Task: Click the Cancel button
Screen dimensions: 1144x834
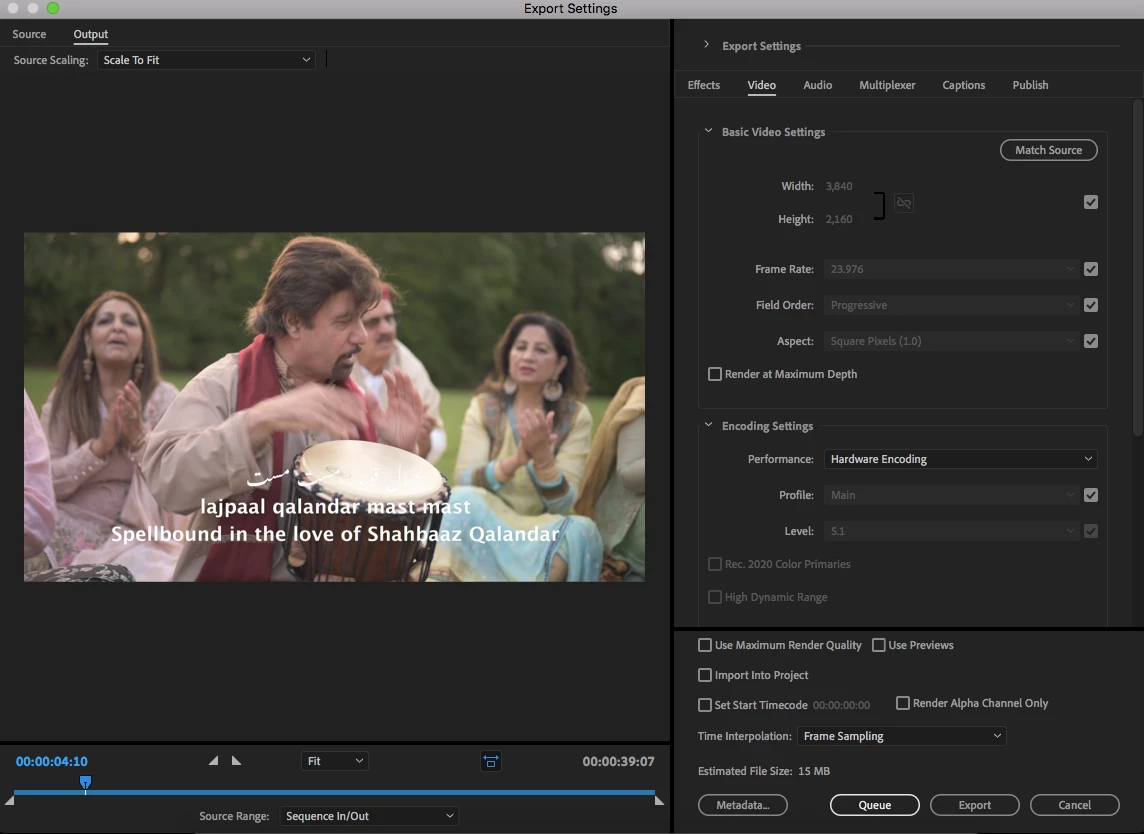Action: click(1074, 805)
